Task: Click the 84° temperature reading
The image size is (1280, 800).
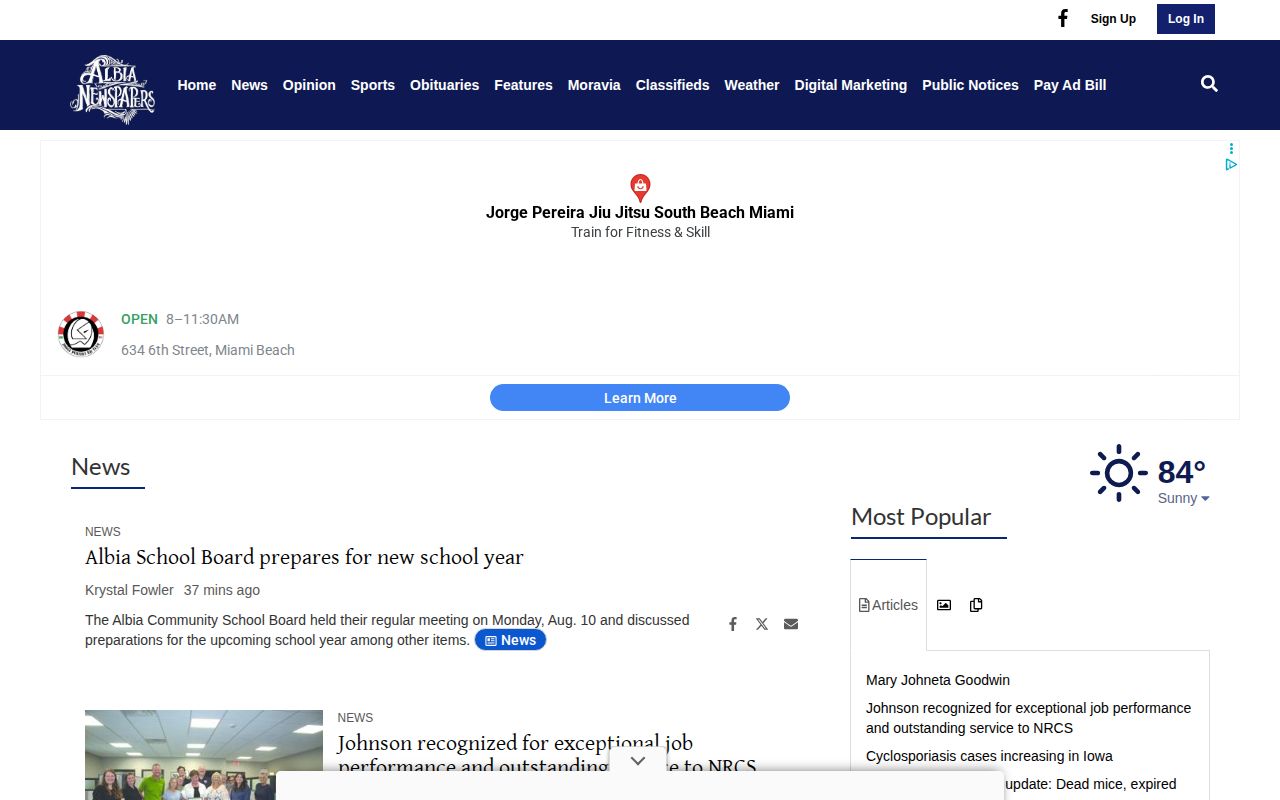Action: pos(1181,471)
